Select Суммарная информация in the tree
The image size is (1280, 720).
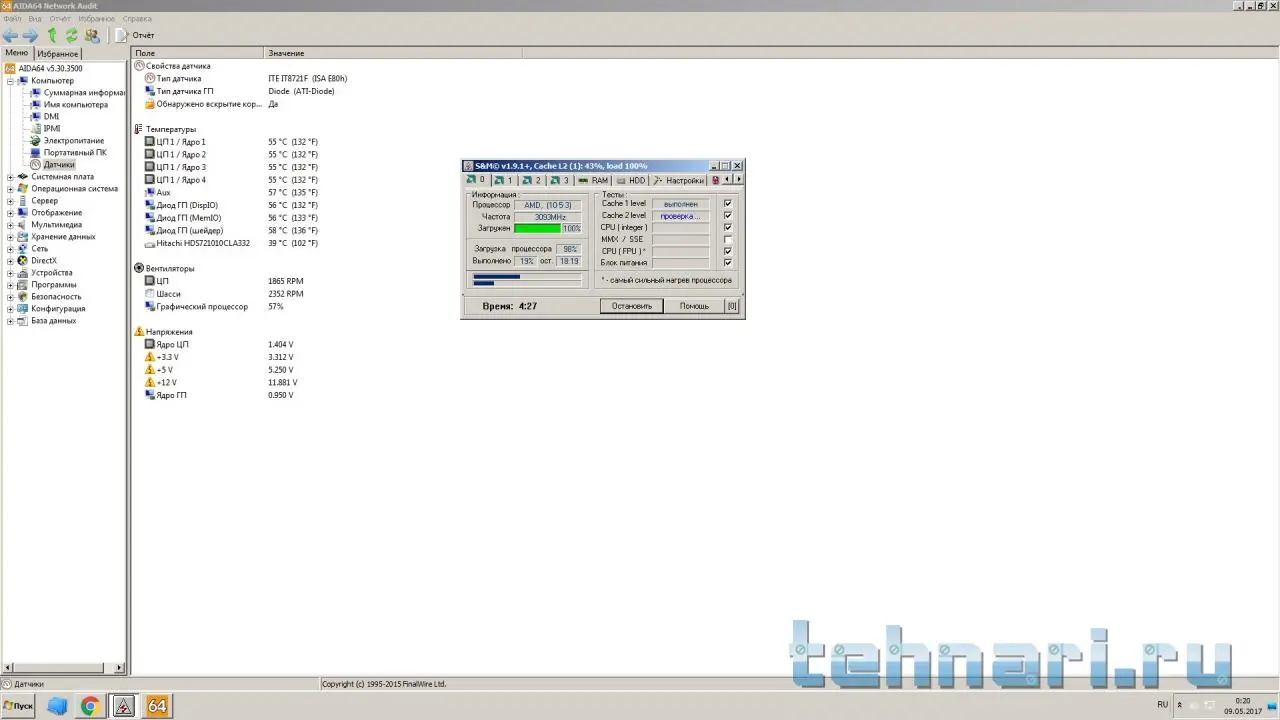pos(84,92)
